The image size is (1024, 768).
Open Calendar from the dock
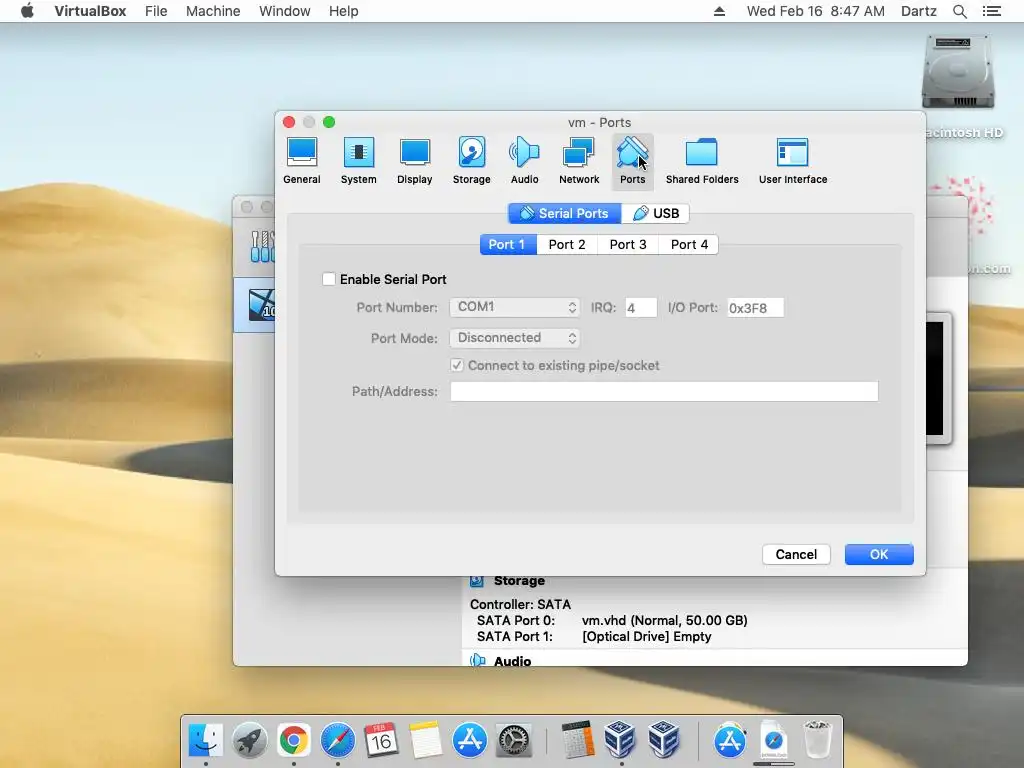click(x=381, y=740)
